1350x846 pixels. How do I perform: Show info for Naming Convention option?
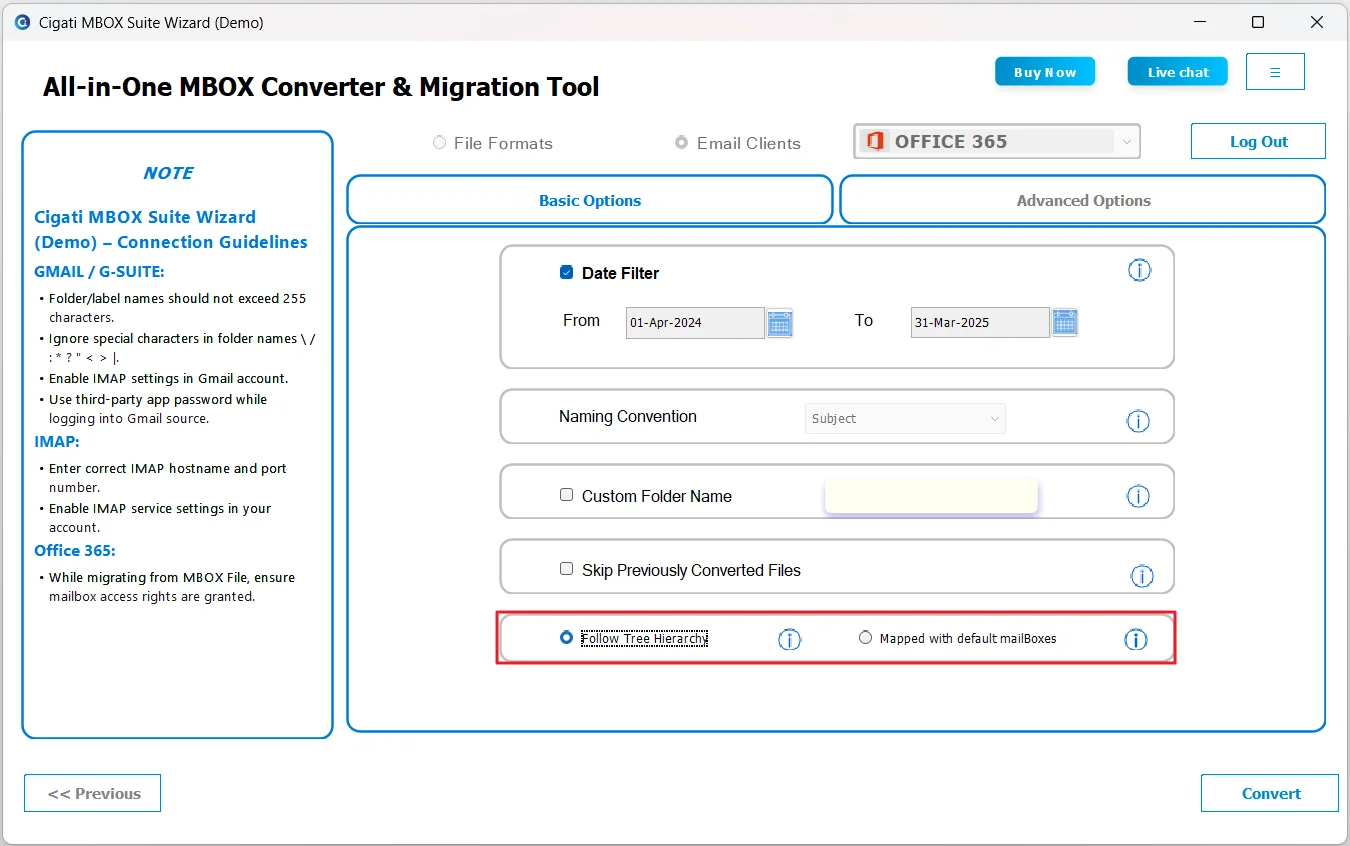[1138, 421]
